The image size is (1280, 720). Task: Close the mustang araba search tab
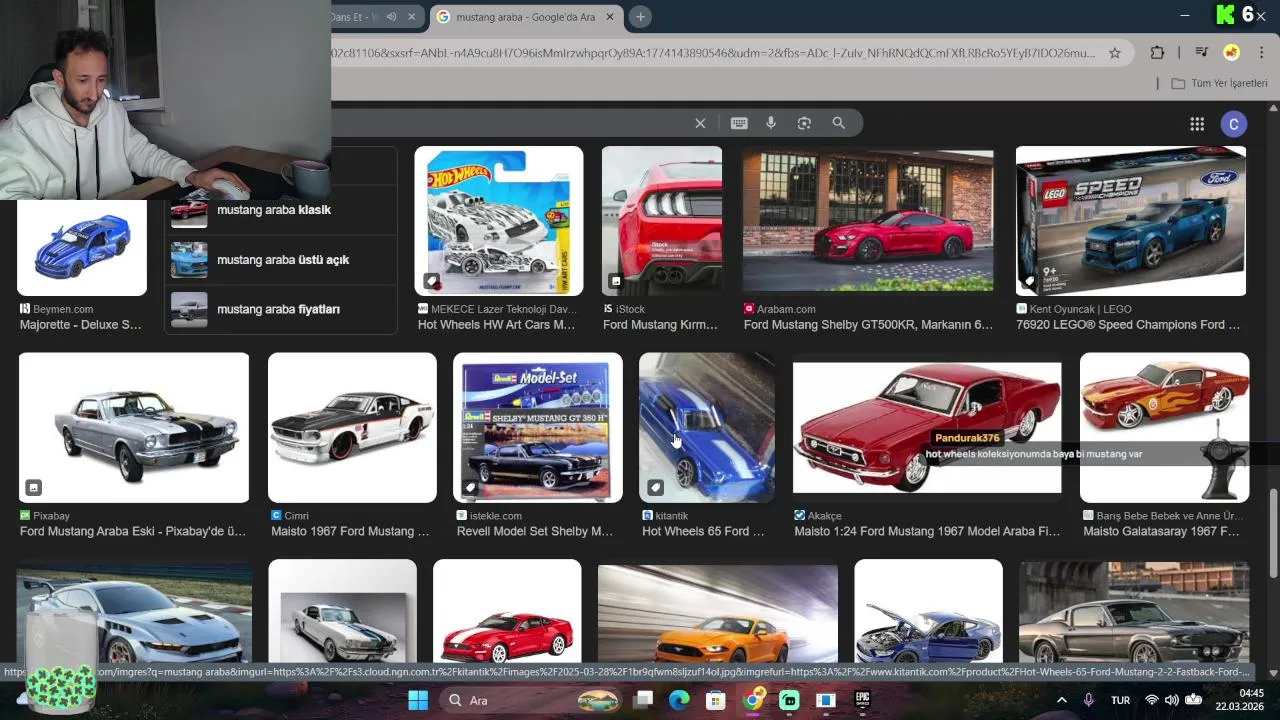click(610, 17)
